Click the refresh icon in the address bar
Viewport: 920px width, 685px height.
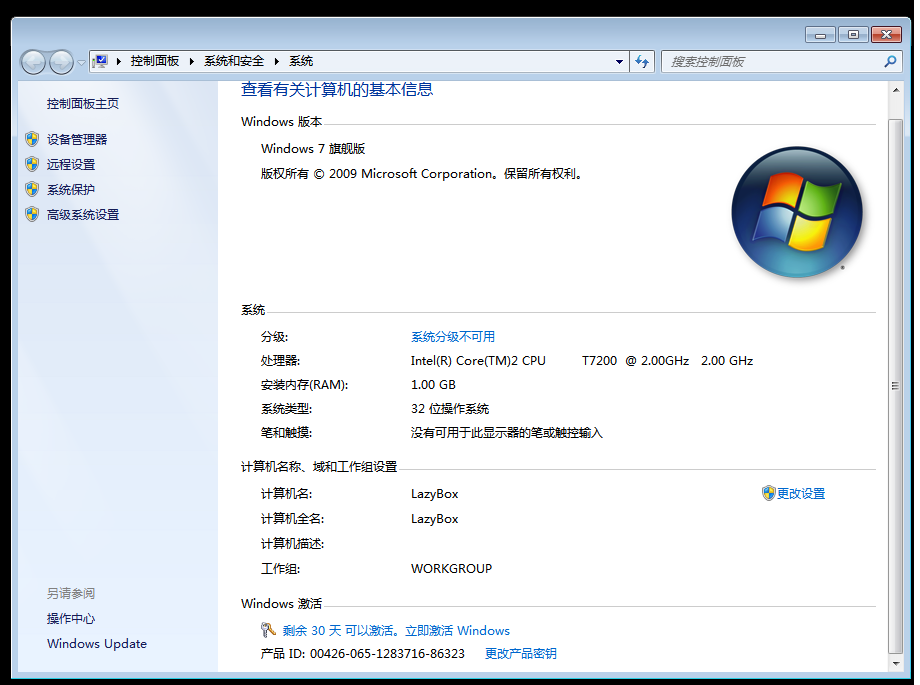coord(642,61)
